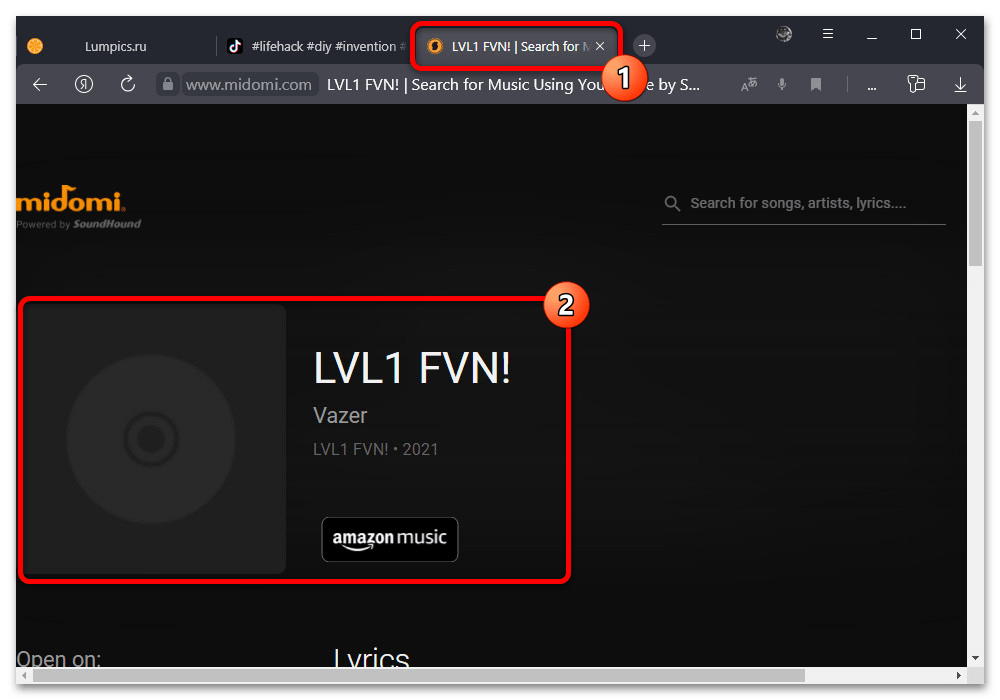The height and width of the screenshot is (700, 1000).
Task: Click the horizontal scrollbar right arrow
Action: pos(959,675)
